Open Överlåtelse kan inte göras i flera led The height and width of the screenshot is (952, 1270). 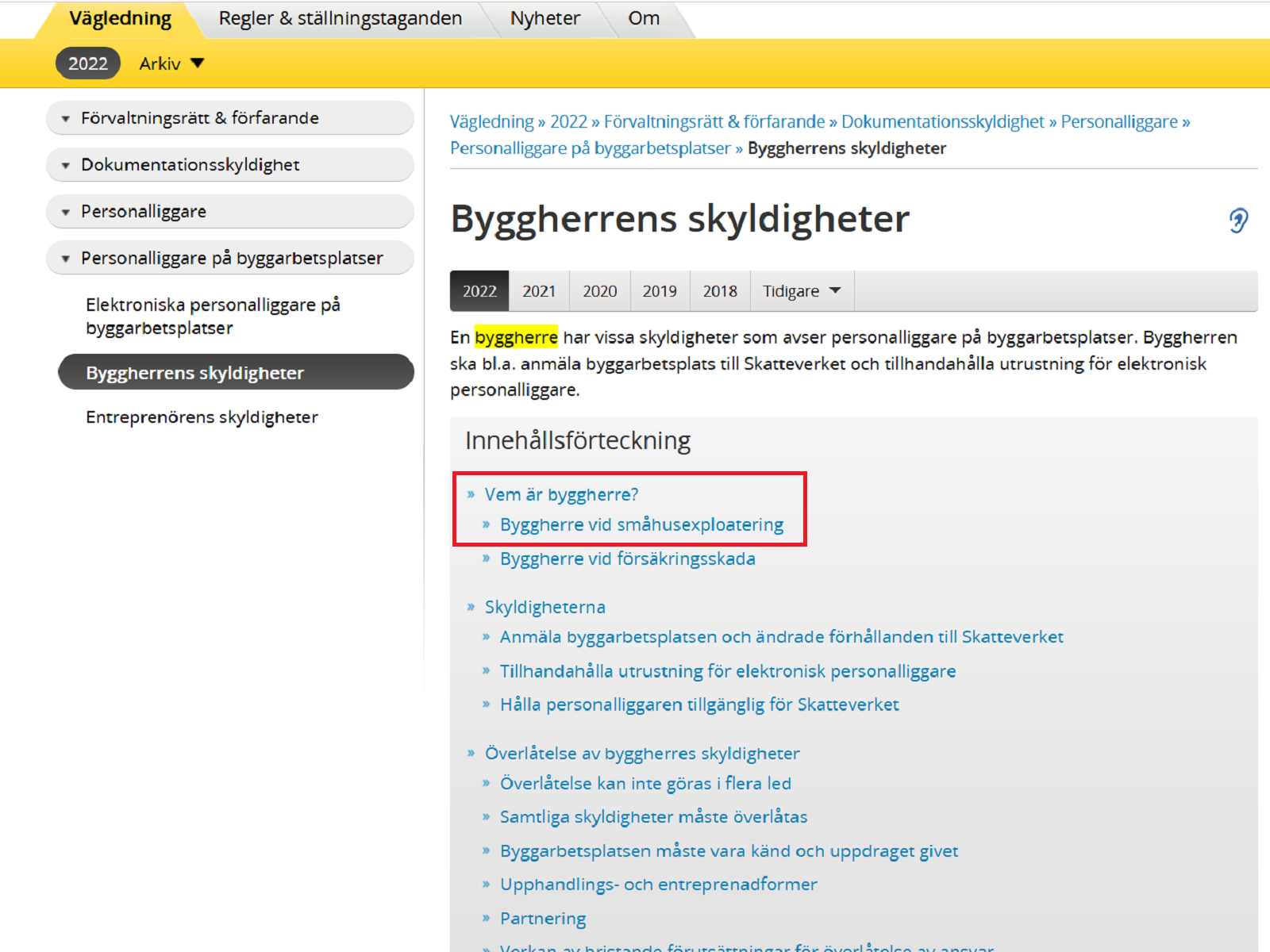[x=645, y=784]
